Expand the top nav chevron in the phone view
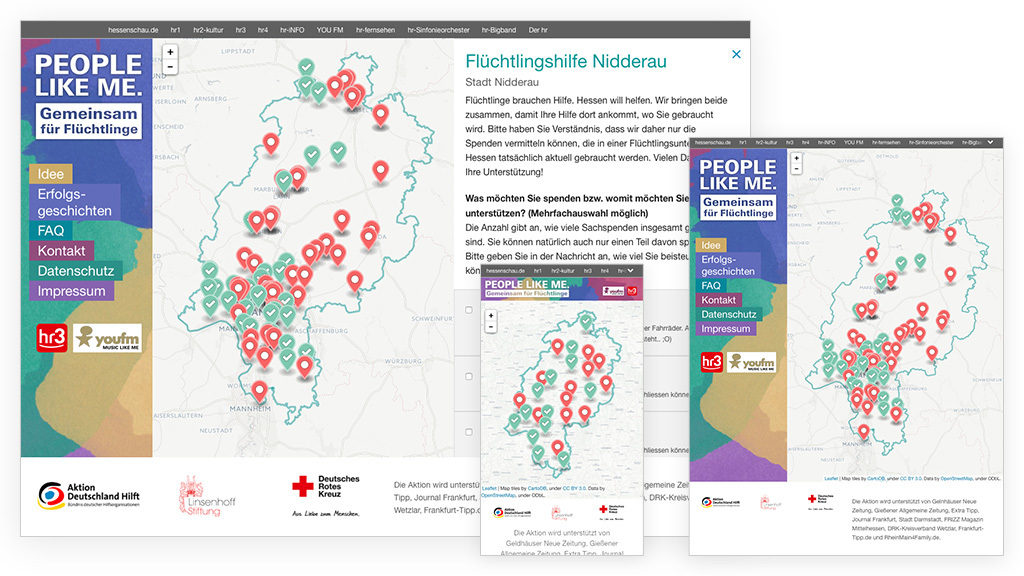1024x576 pixels. click(x=629, y=271)
